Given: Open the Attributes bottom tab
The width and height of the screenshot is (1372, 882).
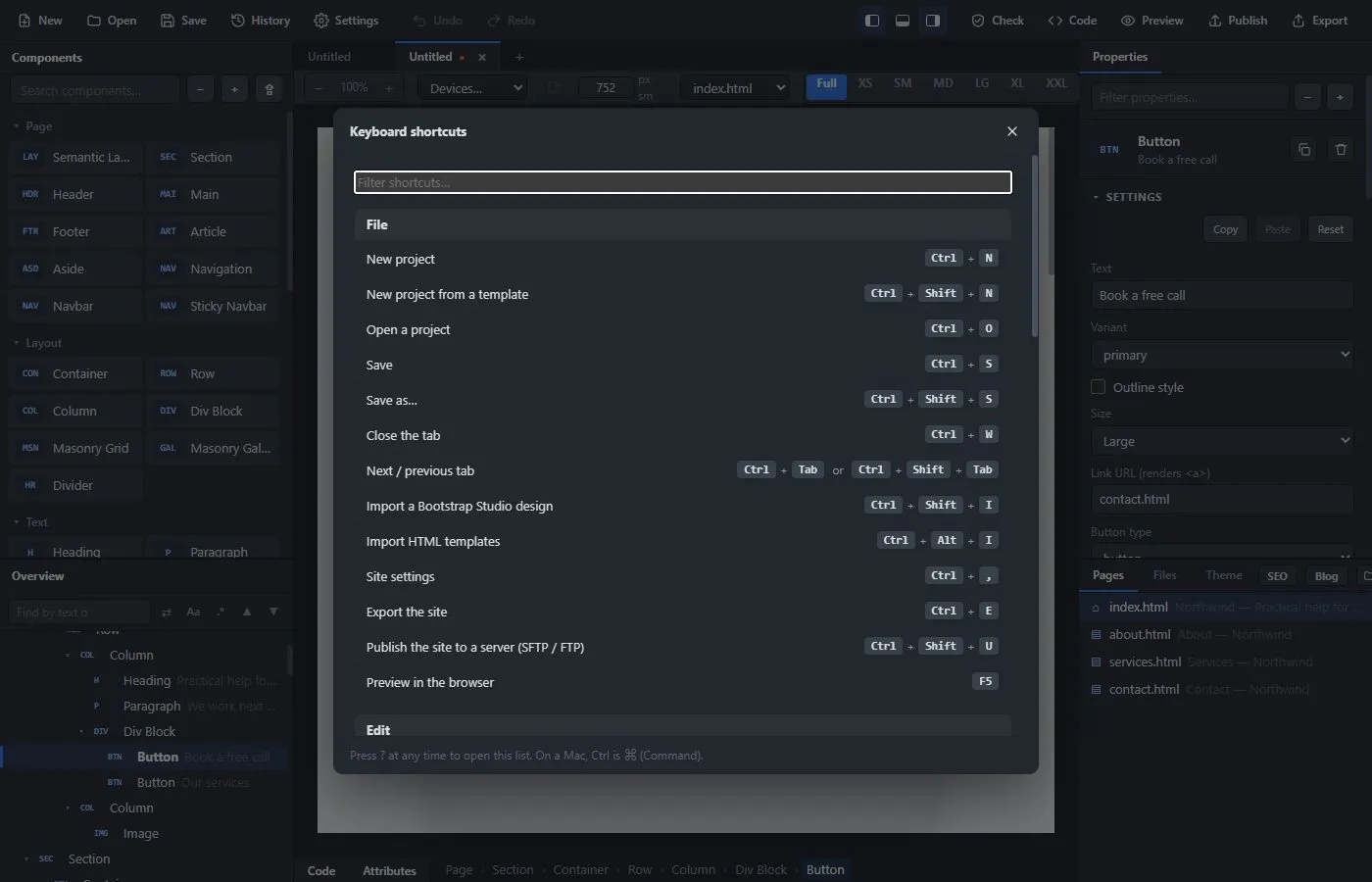Looking at the screenshot, I should click(389, 870).
